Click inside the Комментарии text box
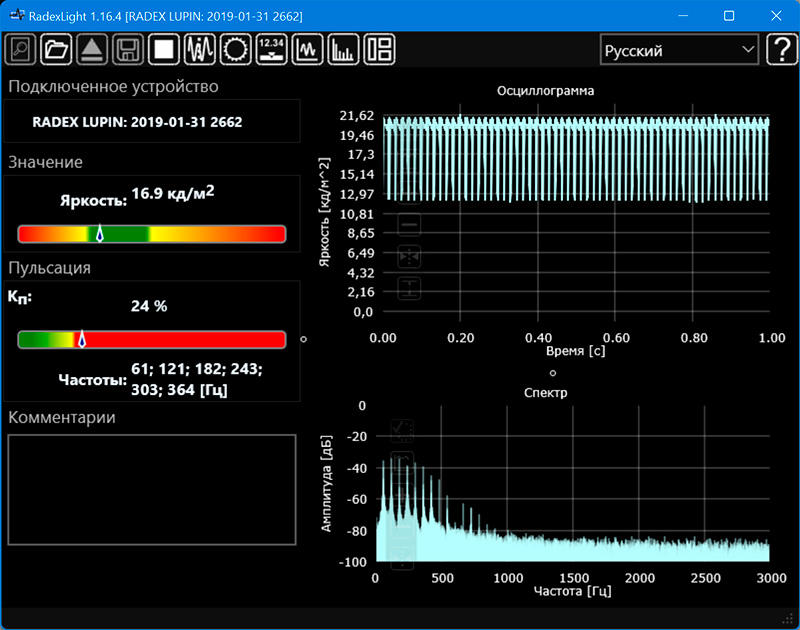This screenshot has height=630, width=800. tap(152, 489)
